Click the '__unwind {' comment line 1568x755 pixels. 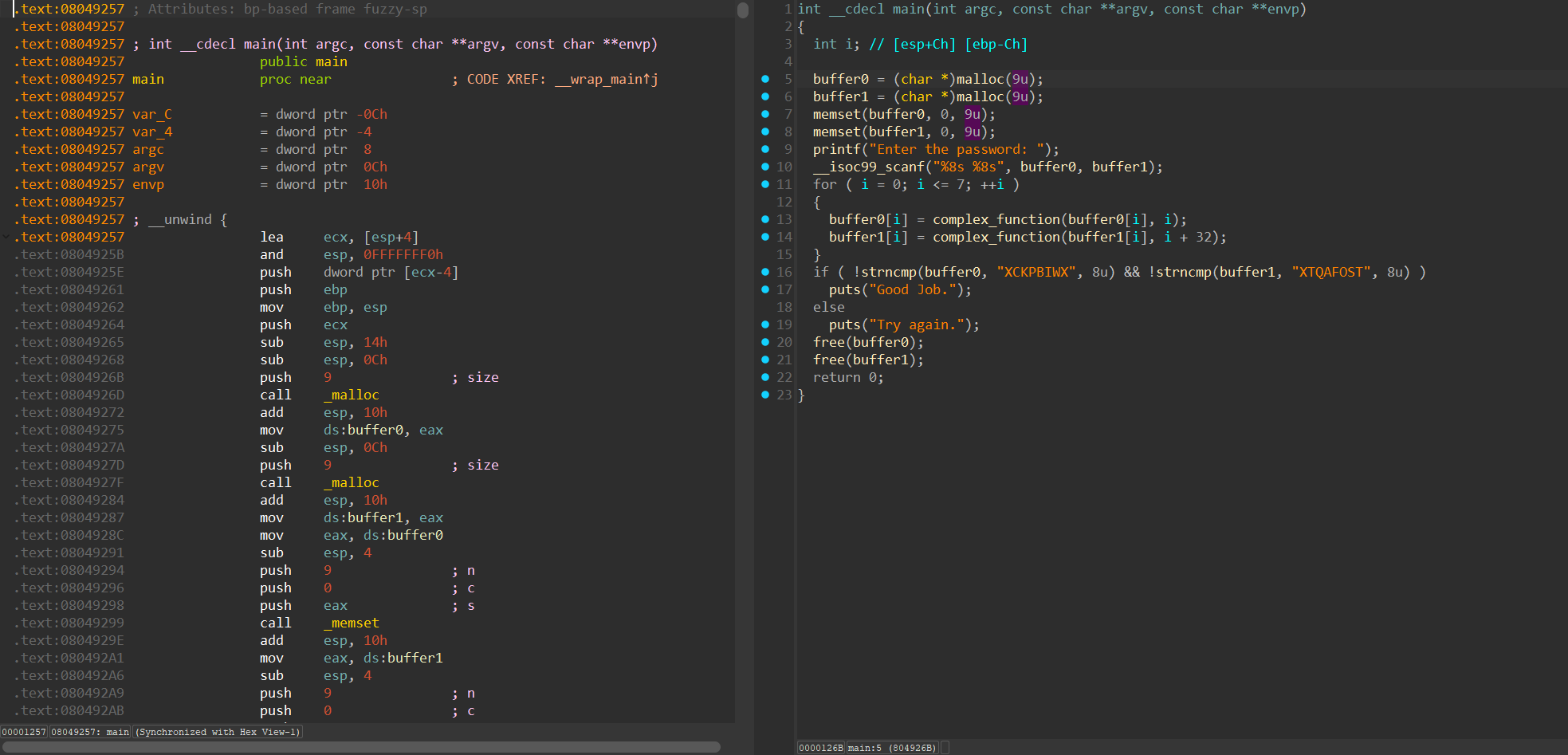(x=180, y=219)
